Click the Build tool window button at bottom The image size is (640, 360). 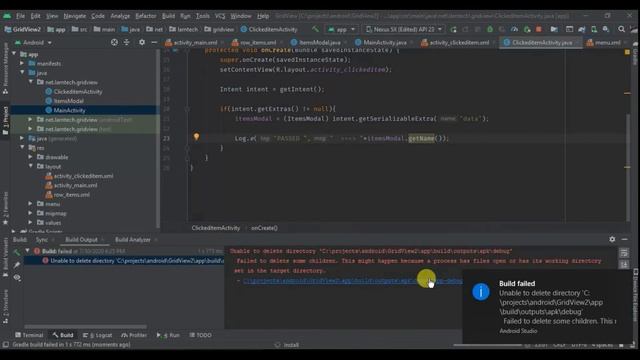[63, 335]
